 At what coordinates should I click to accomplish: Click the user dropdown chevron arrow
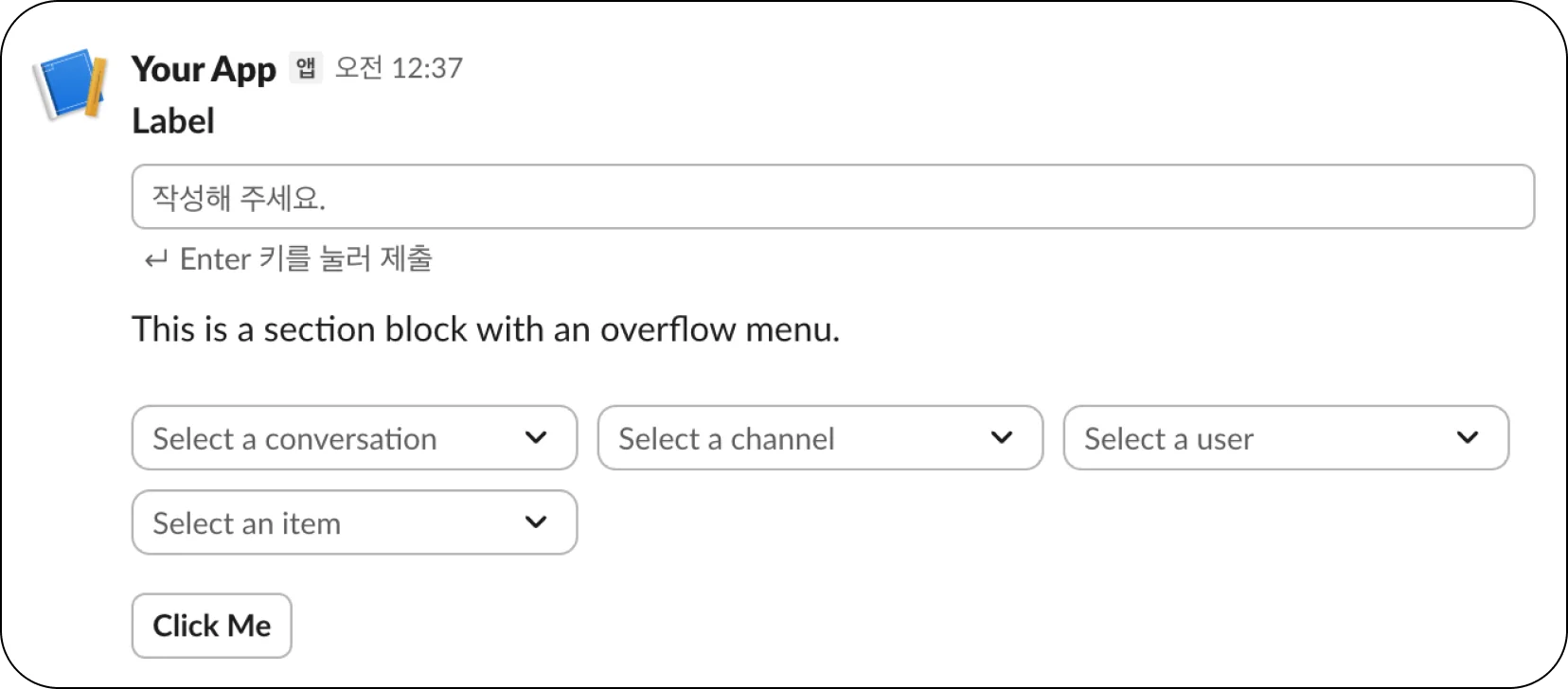coord(1468,437)
